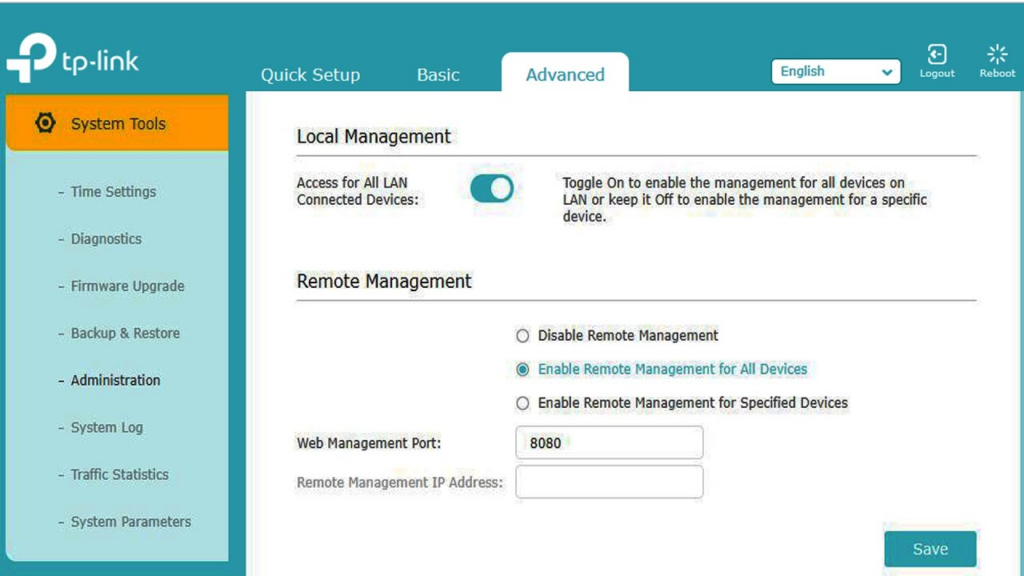Image resolution: width=1024 pixels, height=576 pixels.
Task: Click the Reboot icon
Action: coord(997,56)
